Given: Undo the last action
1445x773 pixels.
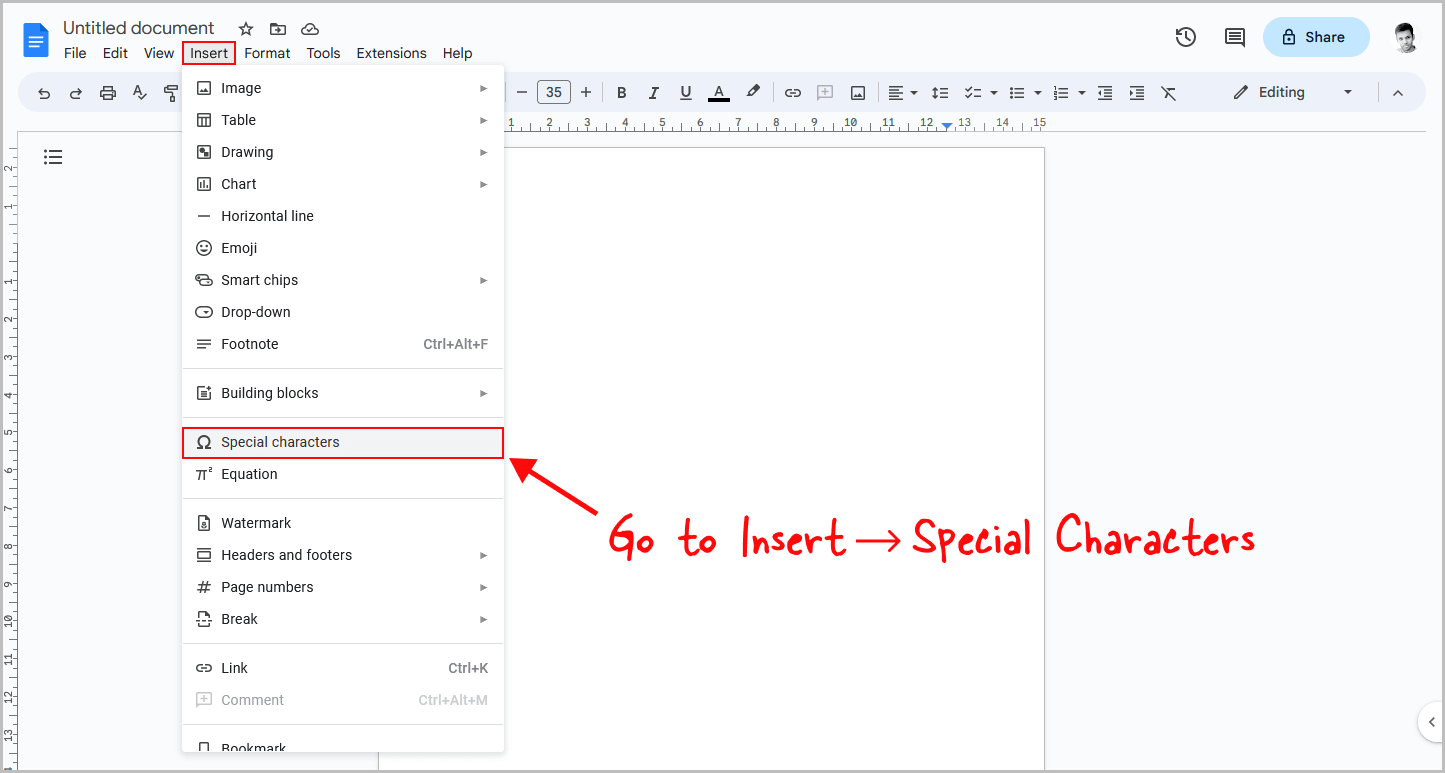Looking at the screenshot, I should [43, 92].
